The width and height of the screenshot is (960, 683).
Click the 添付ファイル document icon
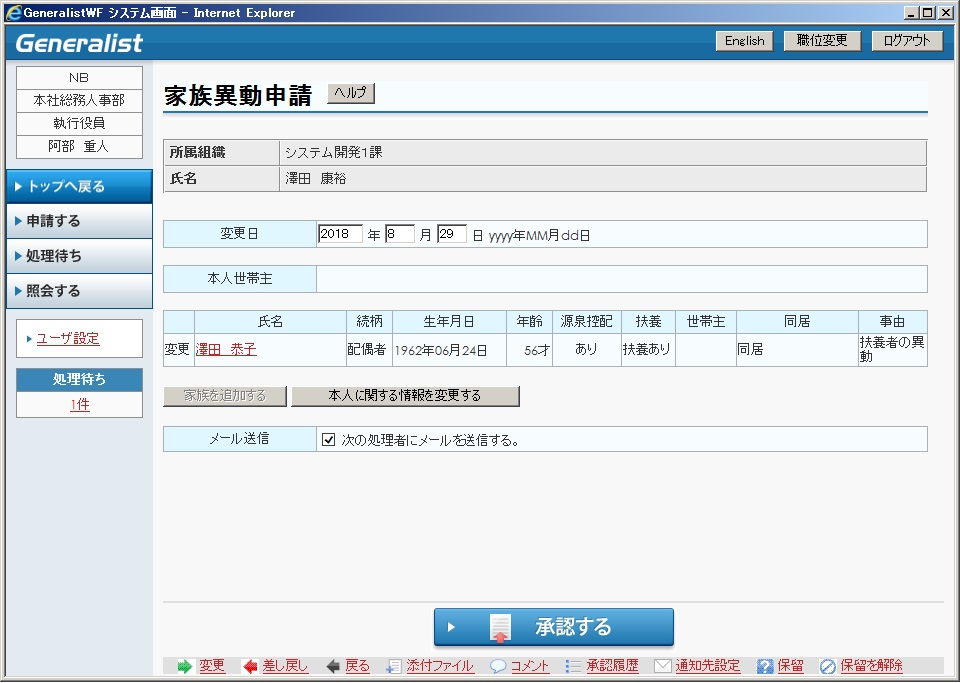393,667
